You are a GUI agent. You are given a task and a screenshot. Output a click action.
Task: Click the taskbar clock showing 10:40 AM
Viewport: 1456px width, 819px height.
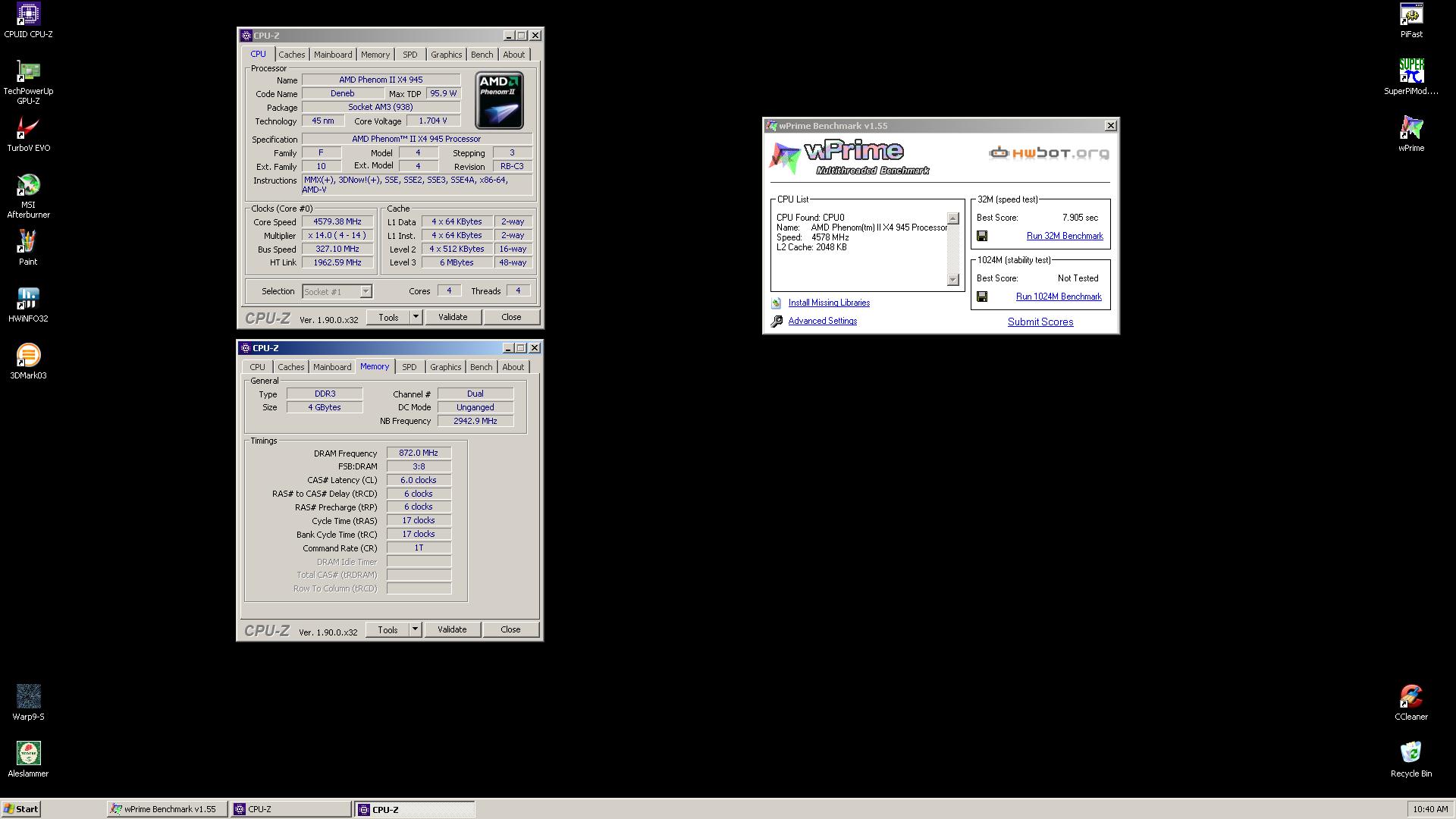click(1430, 809)
